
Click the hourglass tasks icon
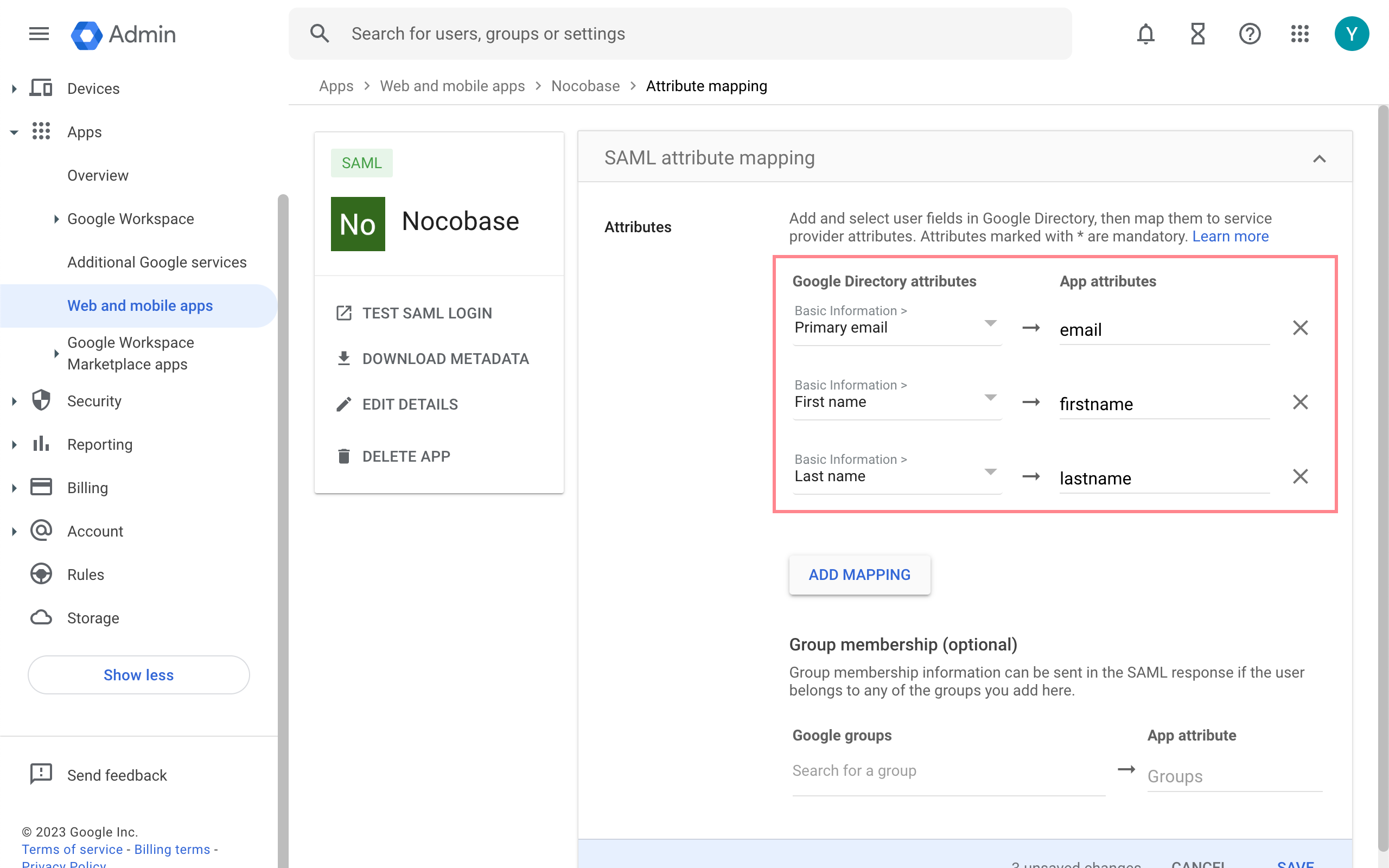coord(1197,34)
